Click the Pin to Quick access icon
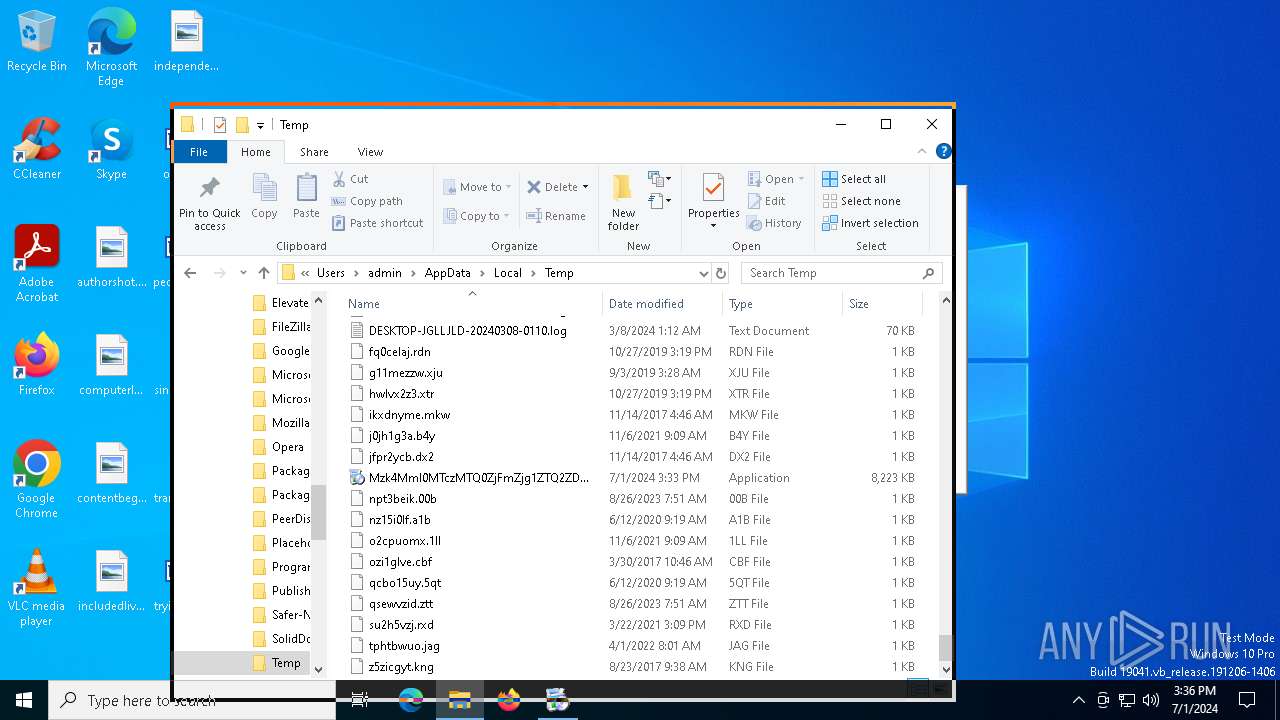This screenshot has width=1280, height=720. point(209,188)
